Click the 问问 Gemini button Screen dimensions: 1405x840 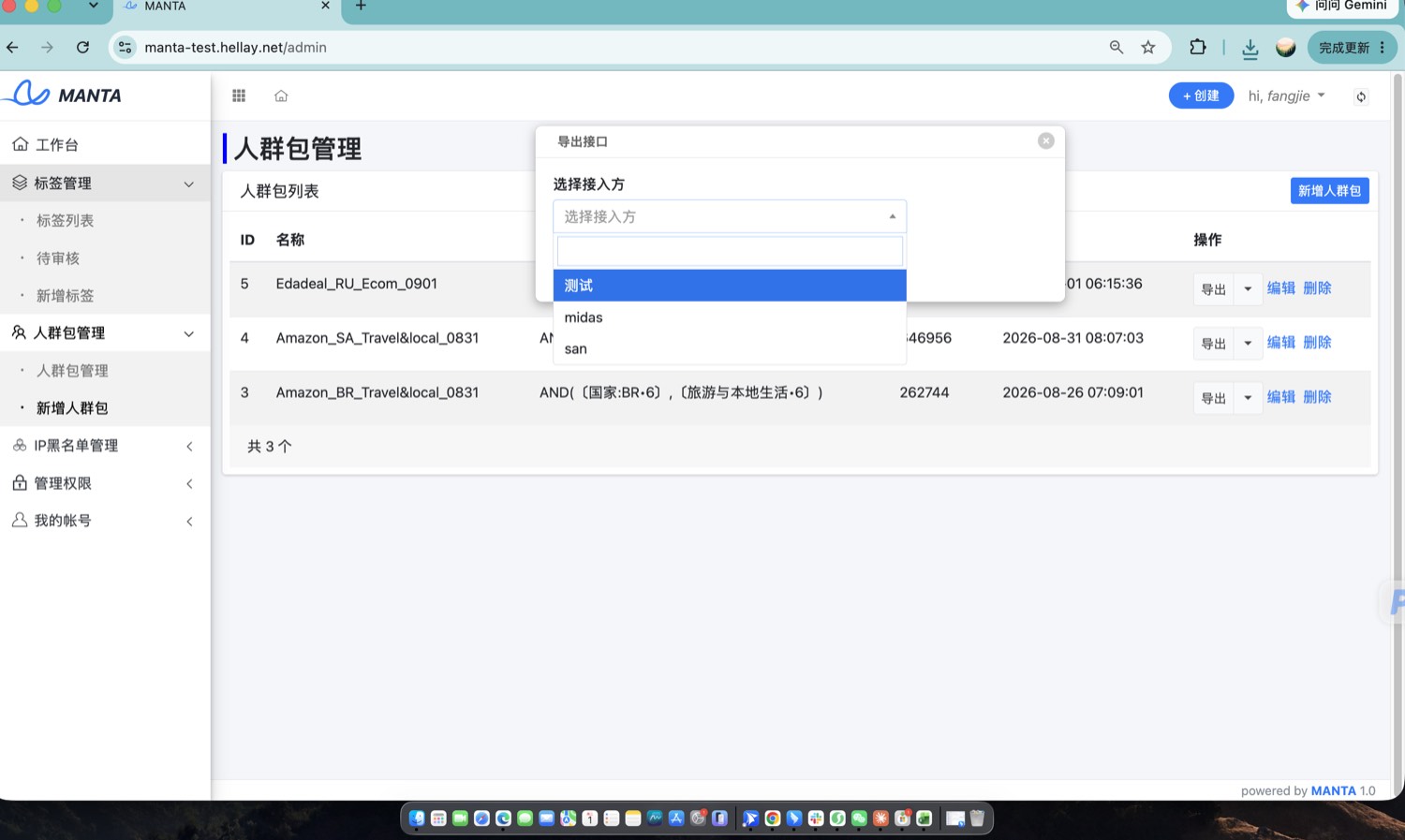[x=1340, y=6]
